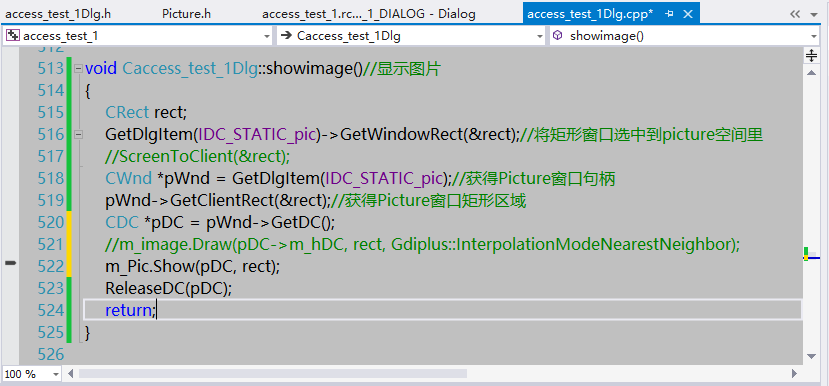Click IDC_STATIC_pic identifier on line 516

click(x=258, y=135)
